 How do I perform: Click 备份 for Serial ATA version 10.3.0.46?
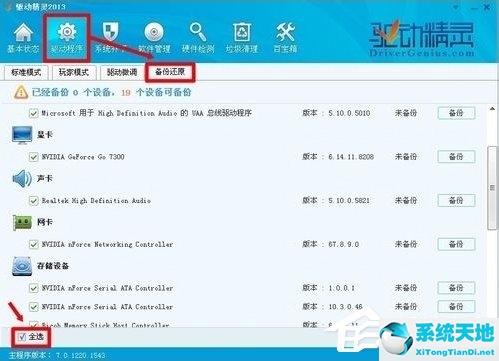click(456, 307)
